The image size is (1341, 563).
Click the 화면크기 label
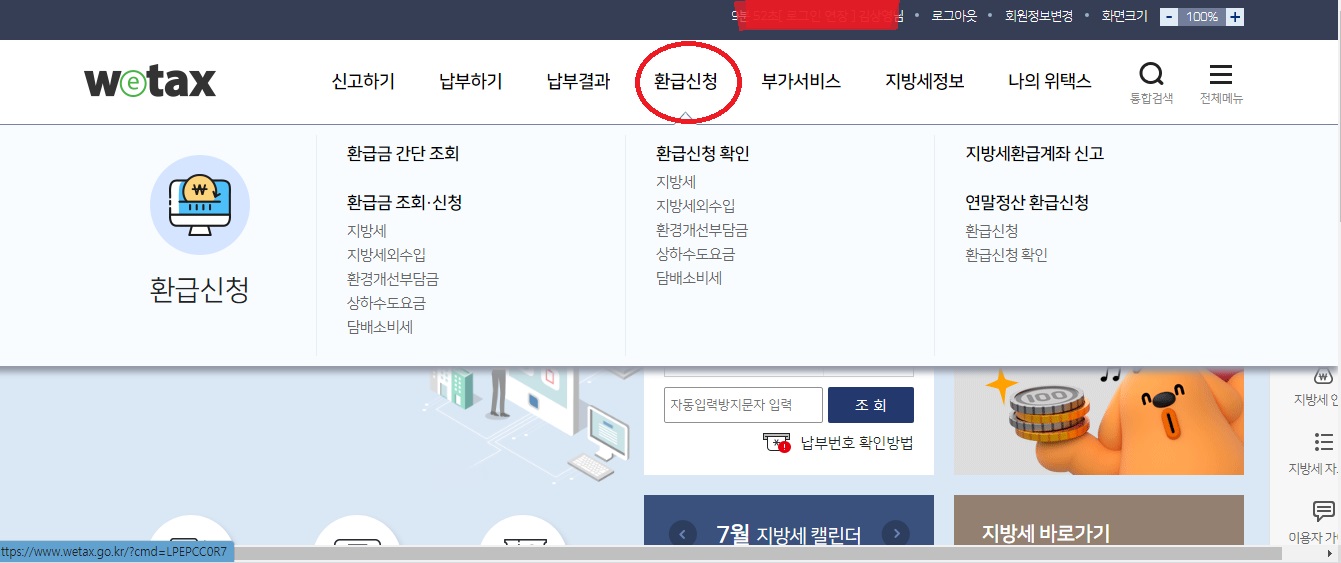click(1124, 17)
